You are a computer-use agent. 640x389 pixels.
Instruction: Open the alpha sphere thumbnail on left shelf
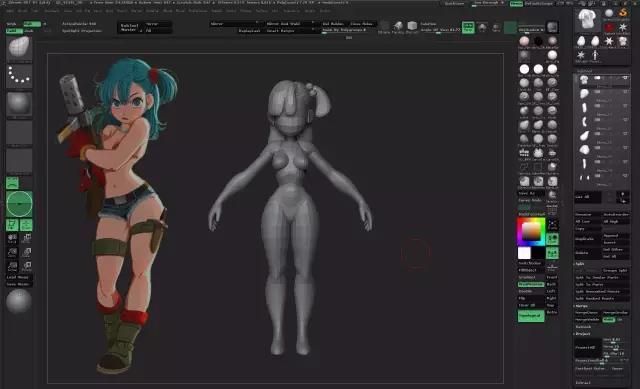click(x=19, y=104)
